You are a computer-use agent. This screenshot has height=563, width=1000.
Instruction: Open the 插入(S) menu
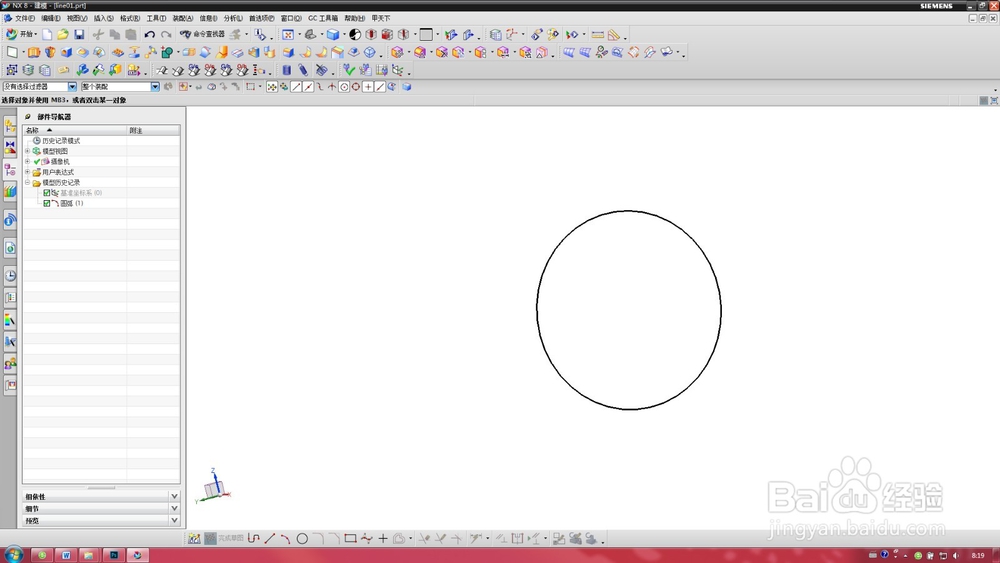pos(103,18)
